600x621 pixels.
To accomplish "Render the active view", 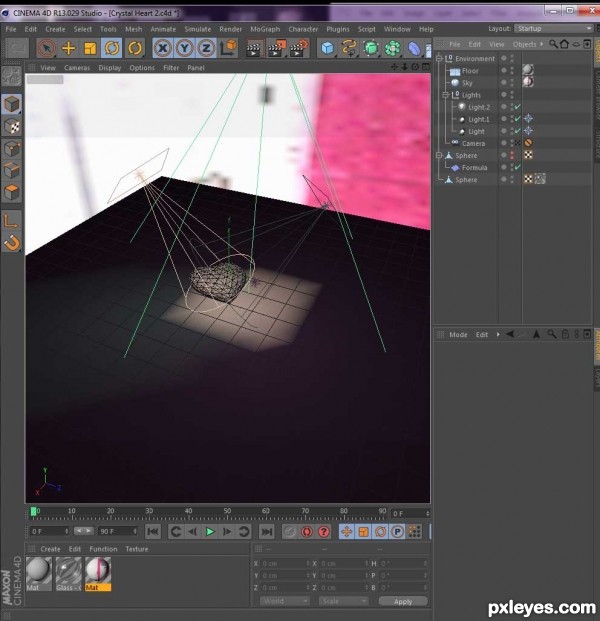I will point(253,48).
